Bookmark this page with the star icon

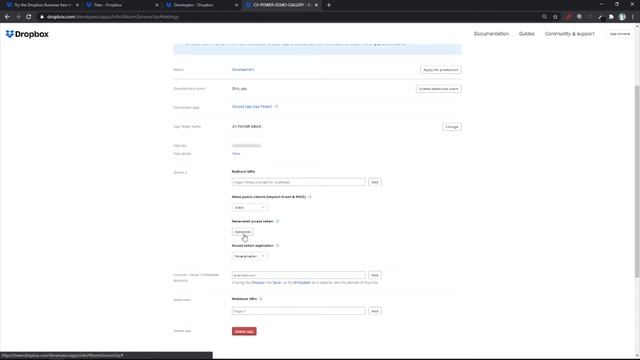[x=556, y=17]
